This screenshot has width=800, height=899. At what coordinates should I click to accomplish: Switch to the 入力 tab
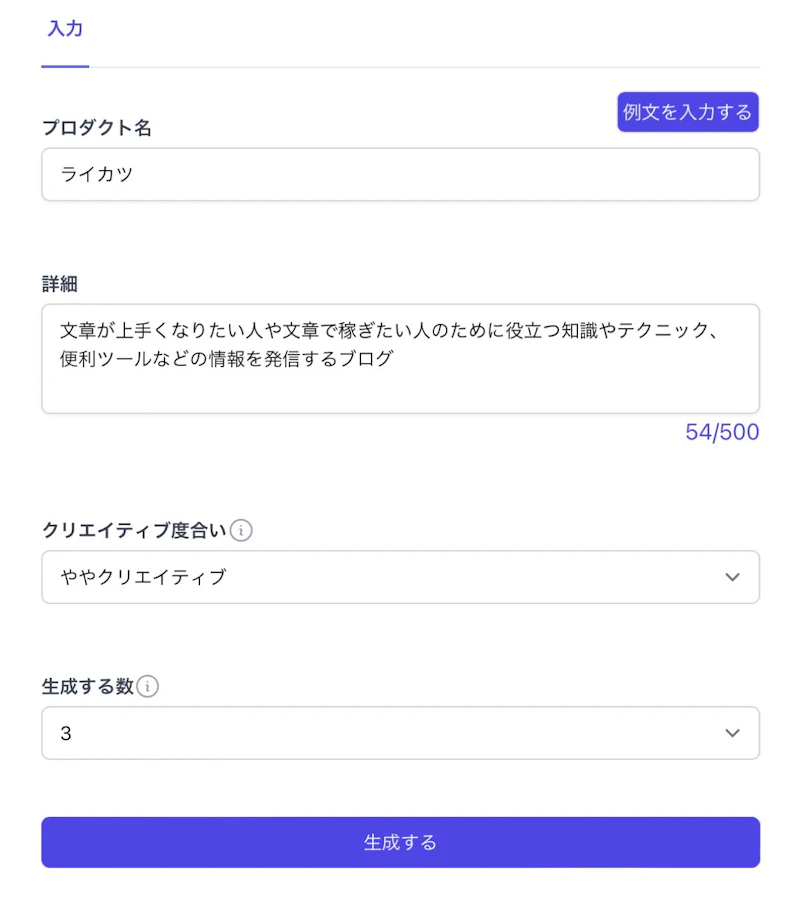coord(65,29)
